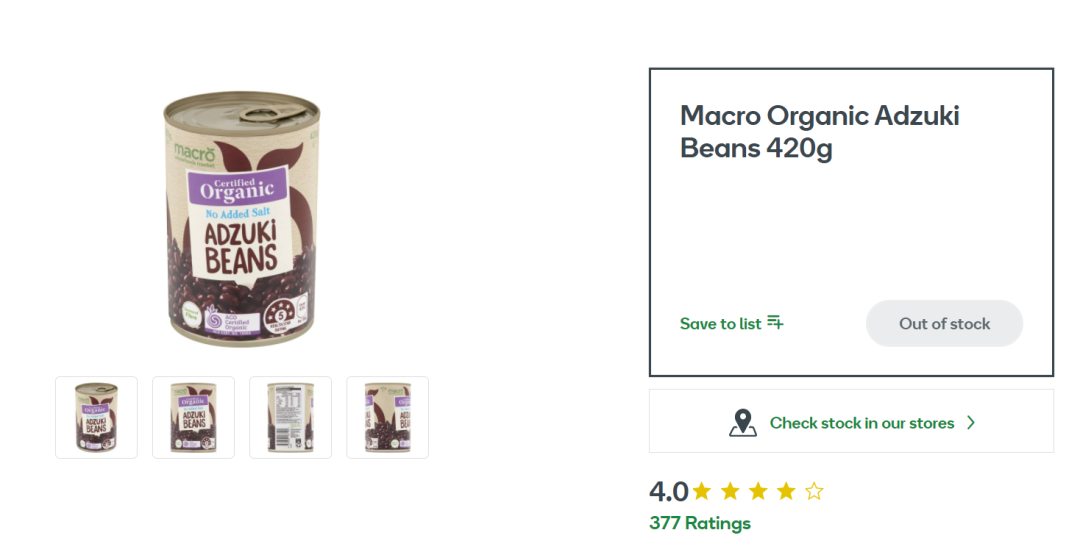Click the fourth yellow rating star
The image size is (1080, 541).
click(x=786, y=491)
